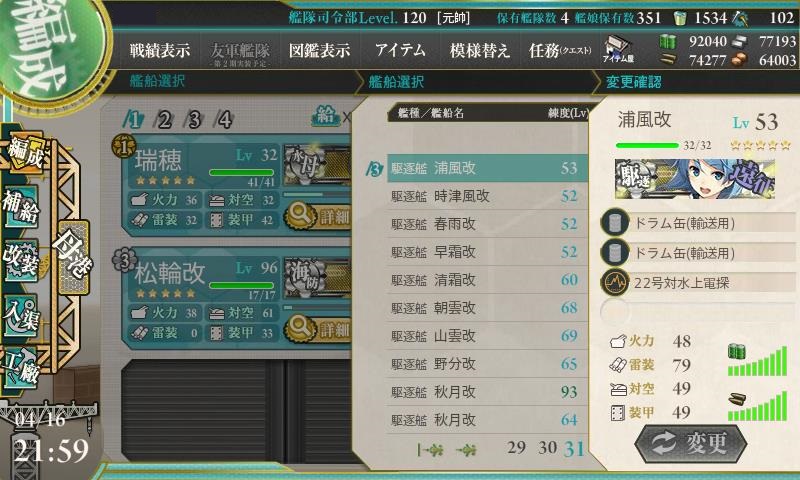The image size is (800, 480).
Task: Open the 補給 resupply sidebar icon
Action: pyautogui.click(x=21, y=207)
